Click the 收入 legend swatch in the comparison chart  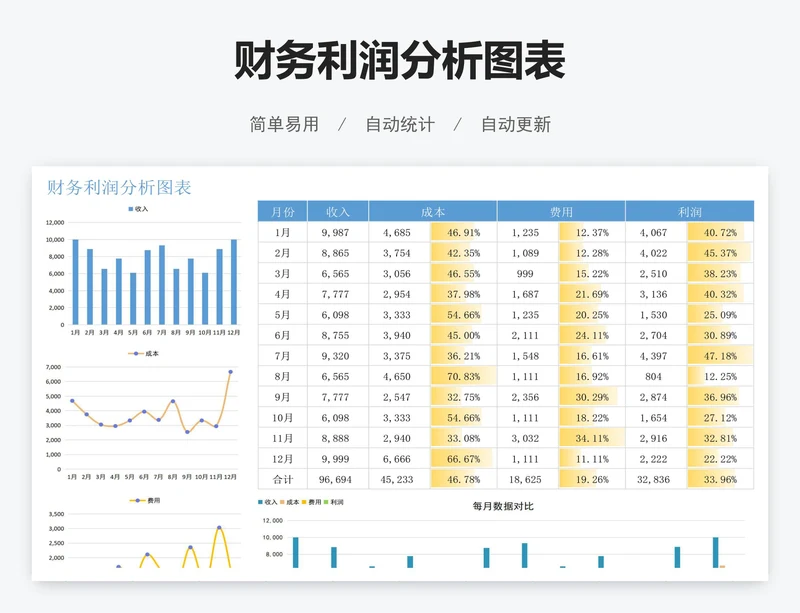tap(261, 502)
